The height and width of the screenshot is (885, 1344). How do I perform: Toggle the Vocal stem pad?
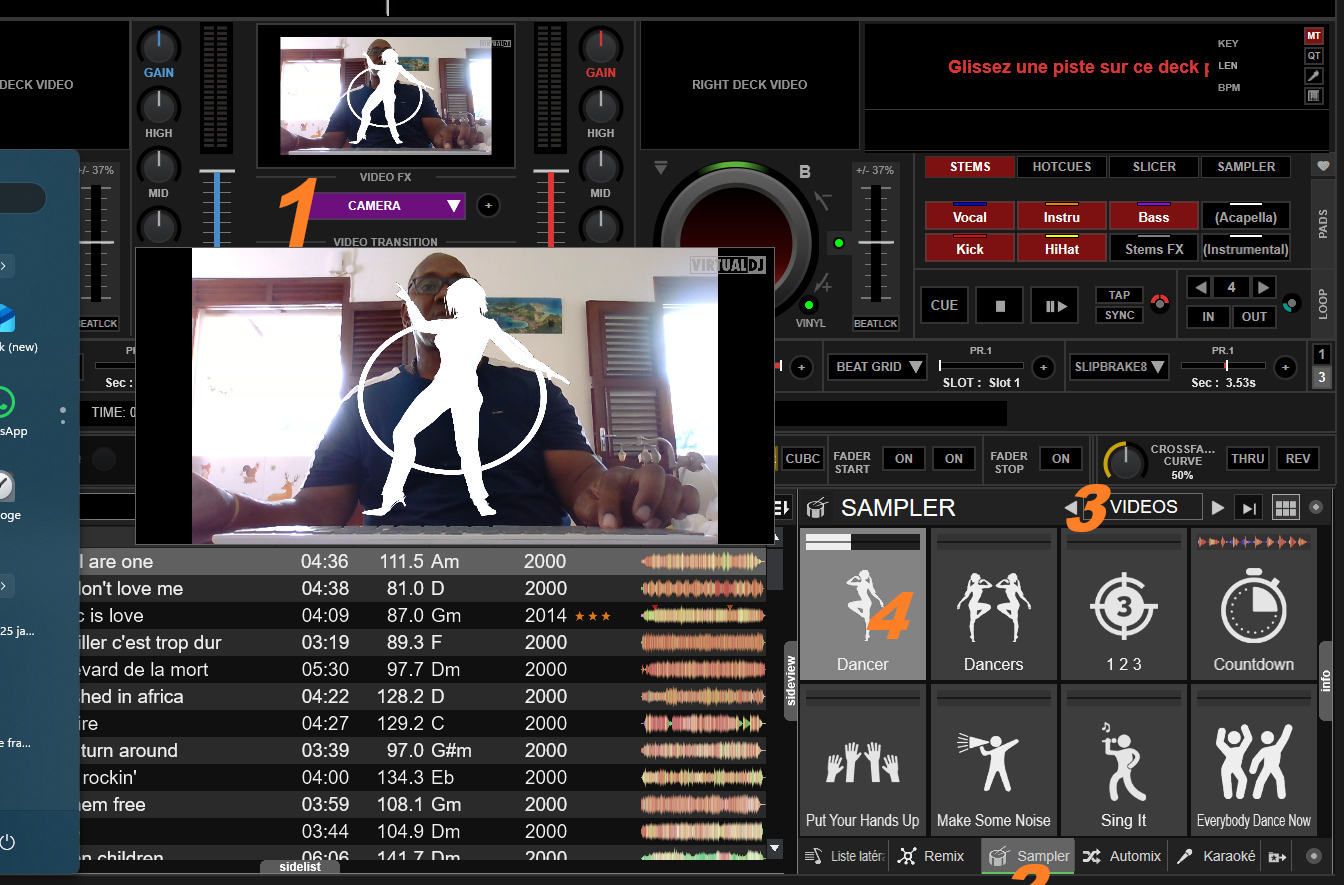970,217
